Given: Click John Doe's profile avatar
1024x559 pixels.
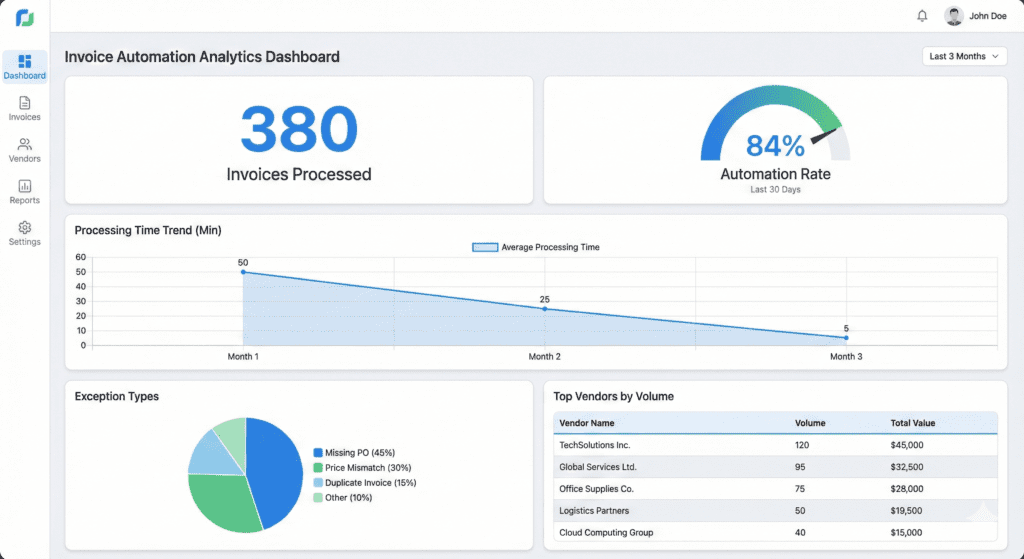Looking at the screenshot, I should pyautogui.click(x=954, y=16).
